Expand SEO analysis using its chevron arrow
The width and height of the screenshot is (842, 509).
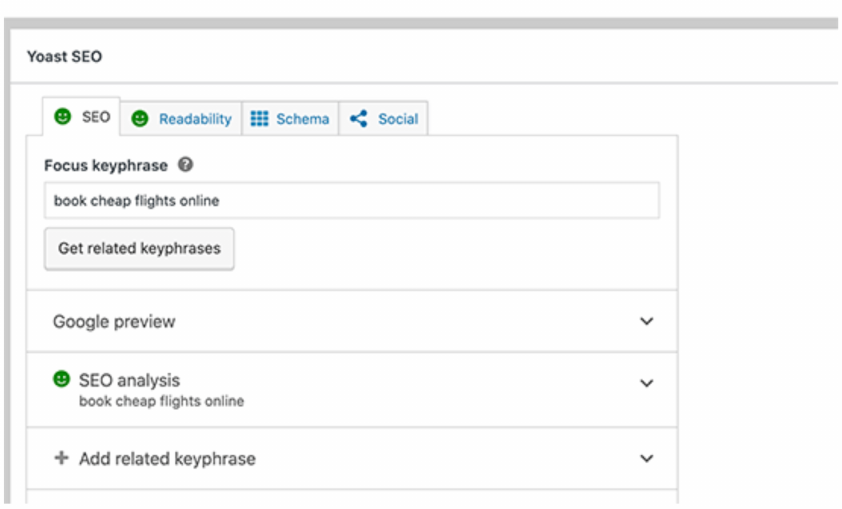(x=647, y=383)
